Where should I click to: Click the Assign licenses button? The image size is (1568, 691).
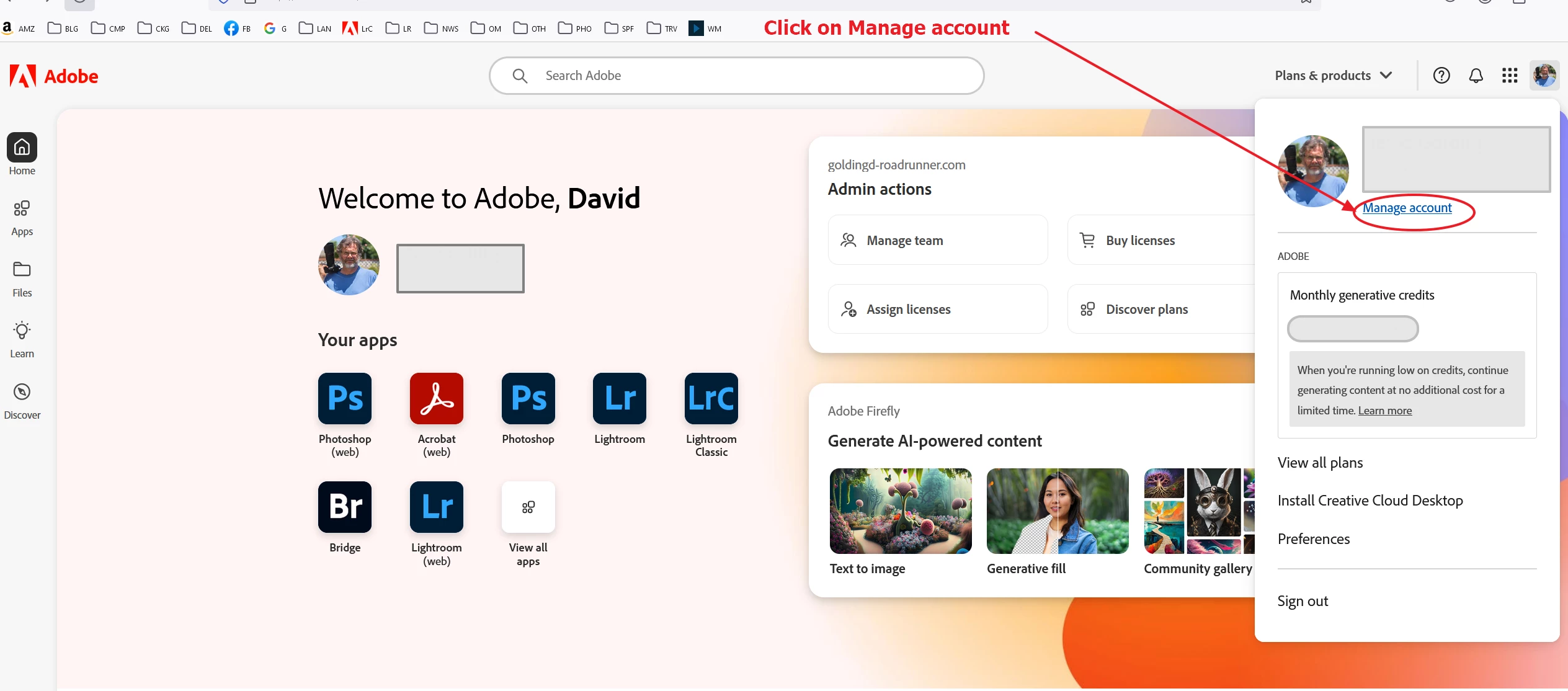point(937,309)
